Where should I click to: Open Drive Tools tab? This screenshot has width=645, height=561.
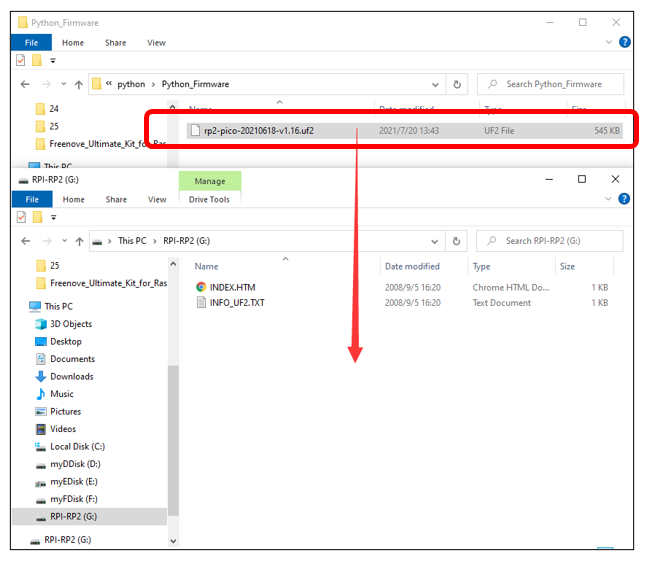pos(209,199)
